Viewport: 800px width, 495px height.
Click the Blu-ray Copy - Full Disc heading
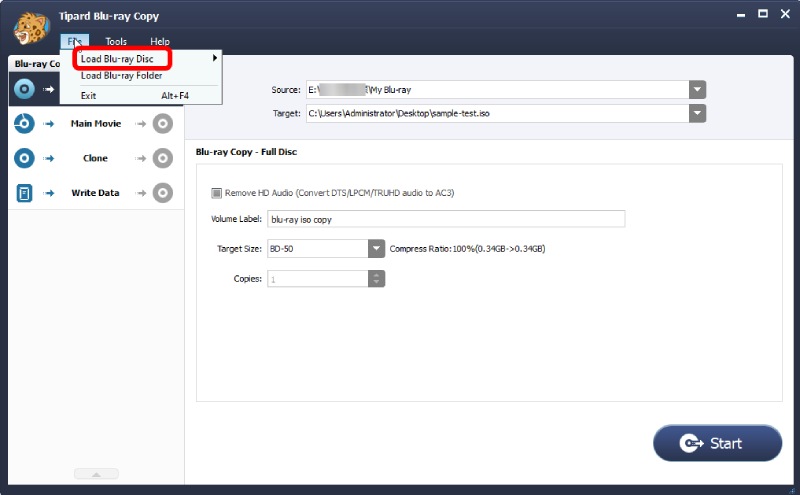click(x=246, y=152)
